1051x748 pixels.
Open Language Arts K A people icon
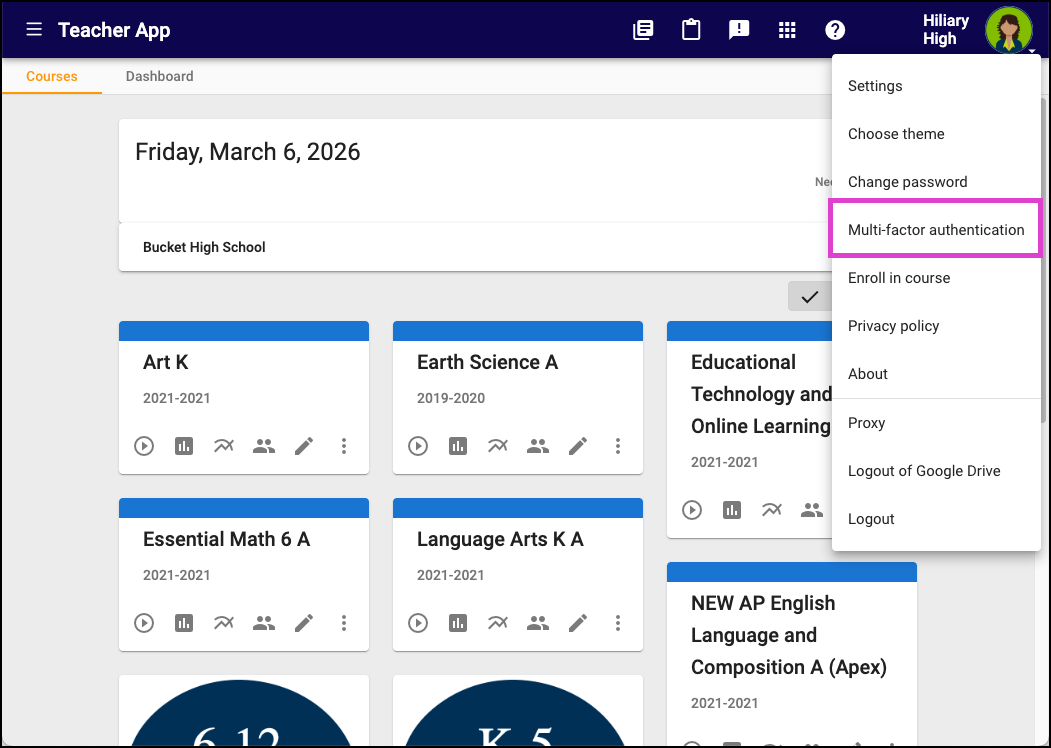click(x=538, y=623)
